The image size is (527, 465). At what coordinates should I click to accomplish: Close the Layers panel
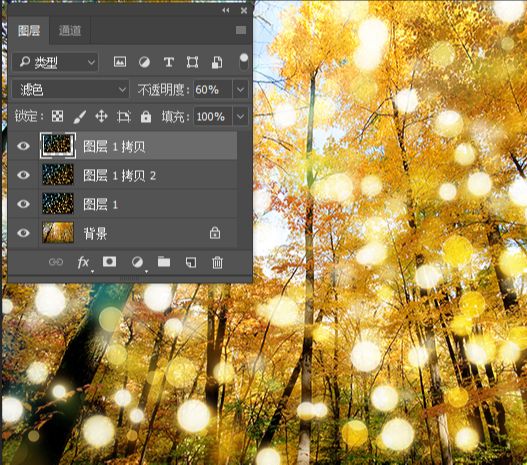pos(244,10)
